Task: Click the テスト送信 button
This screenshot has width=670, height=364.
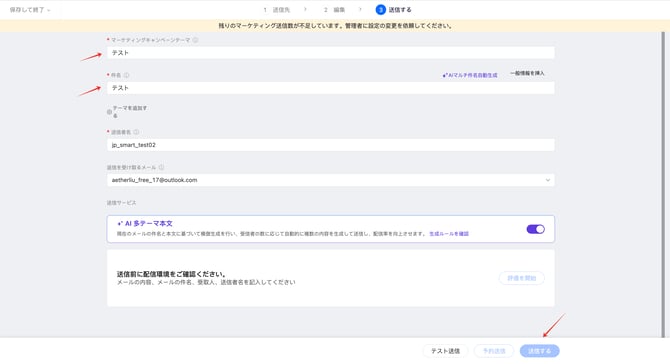Action: (445, 351)
